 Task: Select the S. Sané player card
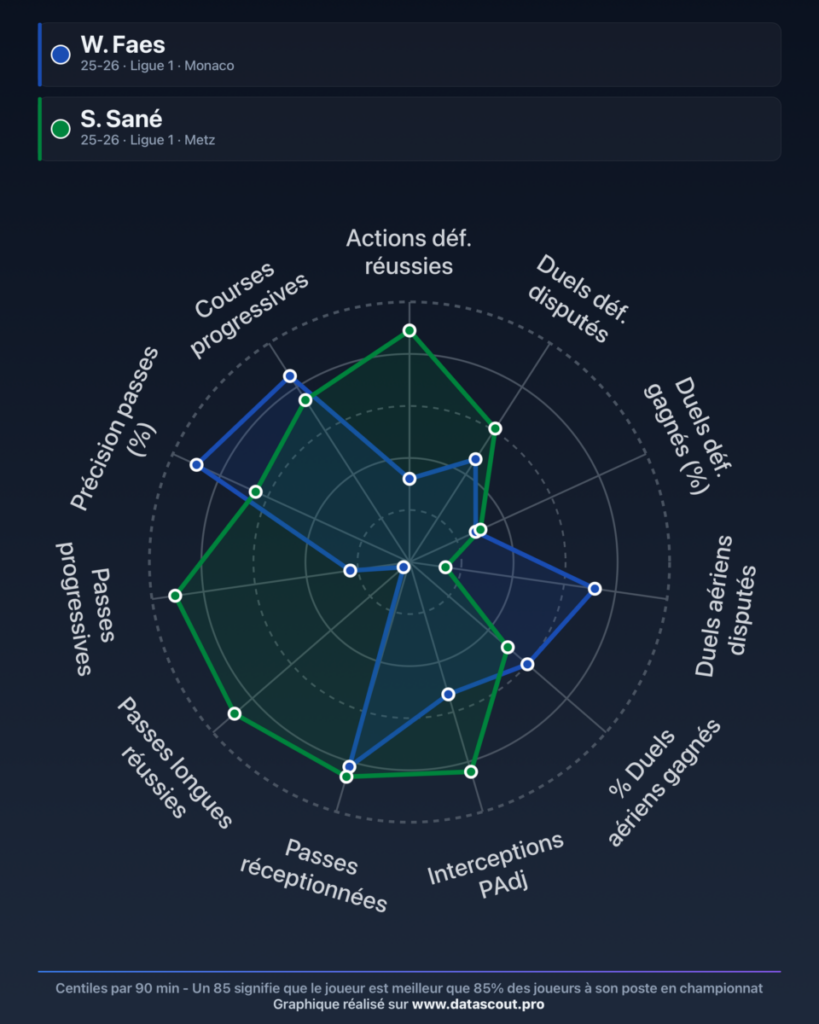(x=410, y=129)
